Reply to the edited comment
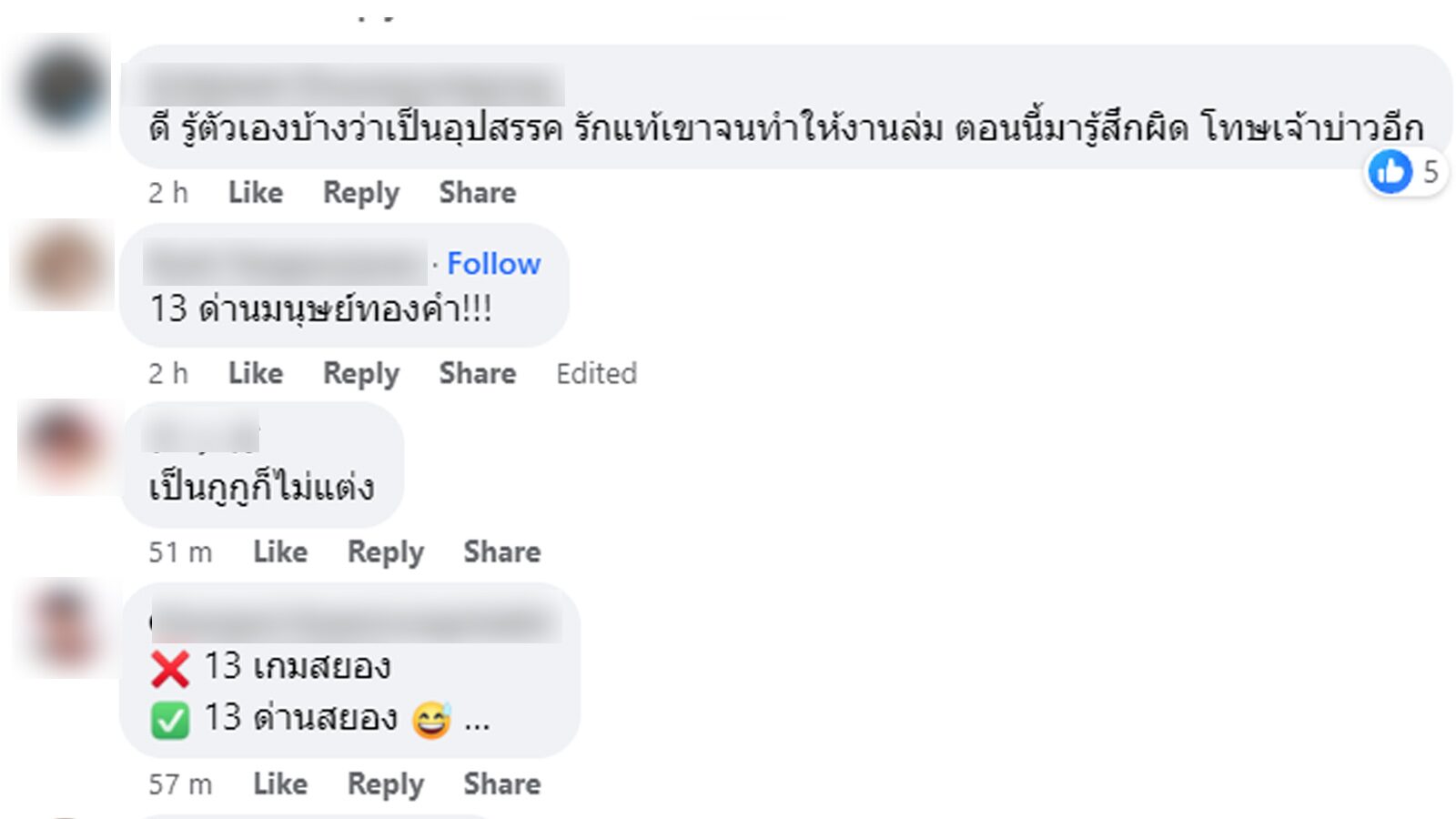 click(x=361, y=373)
